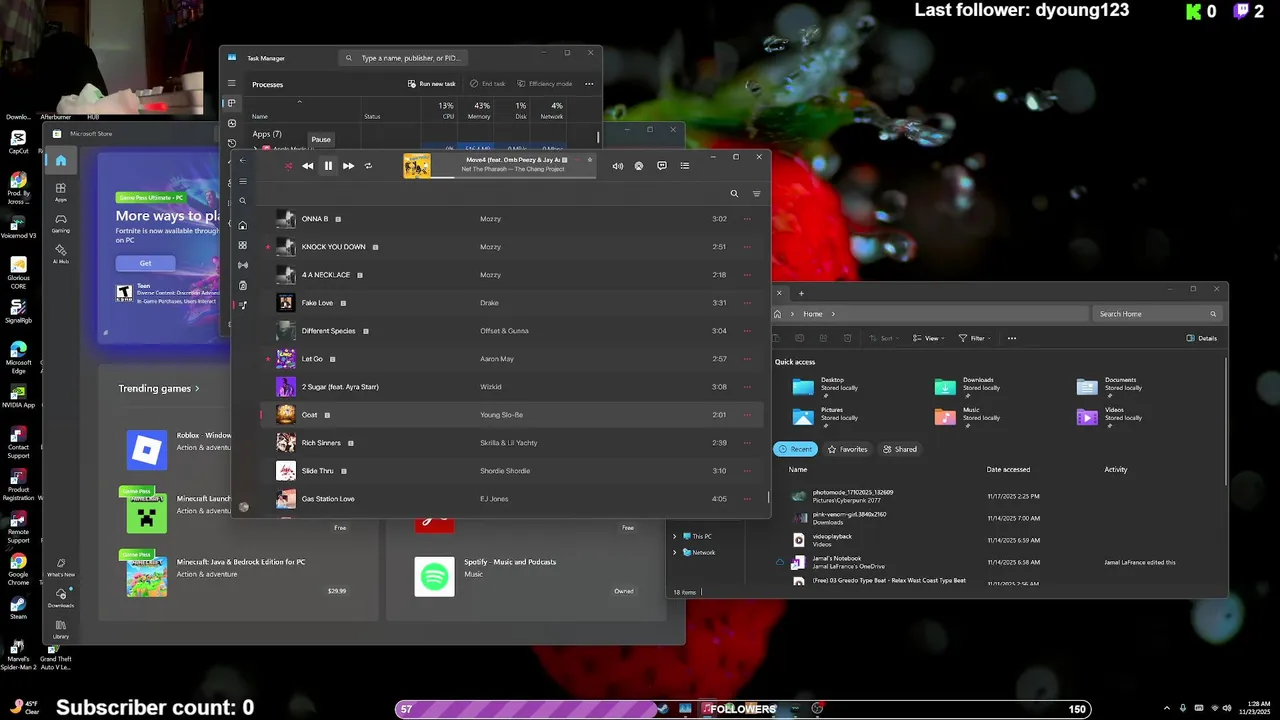Toggle shuffle in the music player
The width and height of the screenshot is (1280, 720).
(288, 166)
